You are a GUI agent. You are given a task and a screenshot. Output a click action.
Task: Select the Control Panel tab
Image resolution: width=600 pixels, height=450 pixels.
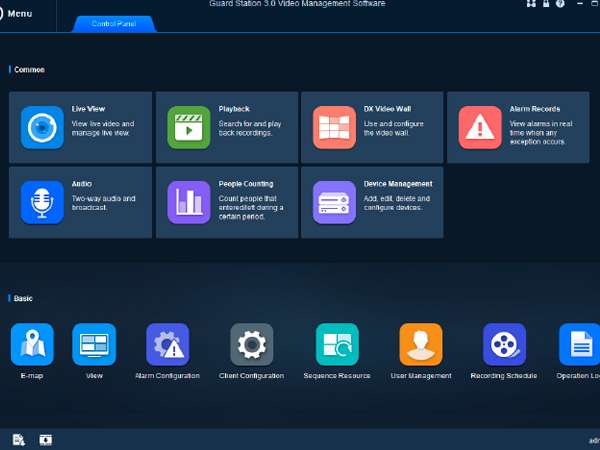tap(115, 23)
